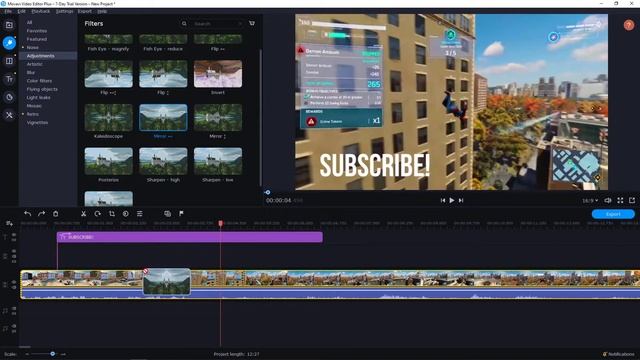The height and width of the screenshot is (360, 640).
Task: Open the File menu
Action: tap(8, 11)
